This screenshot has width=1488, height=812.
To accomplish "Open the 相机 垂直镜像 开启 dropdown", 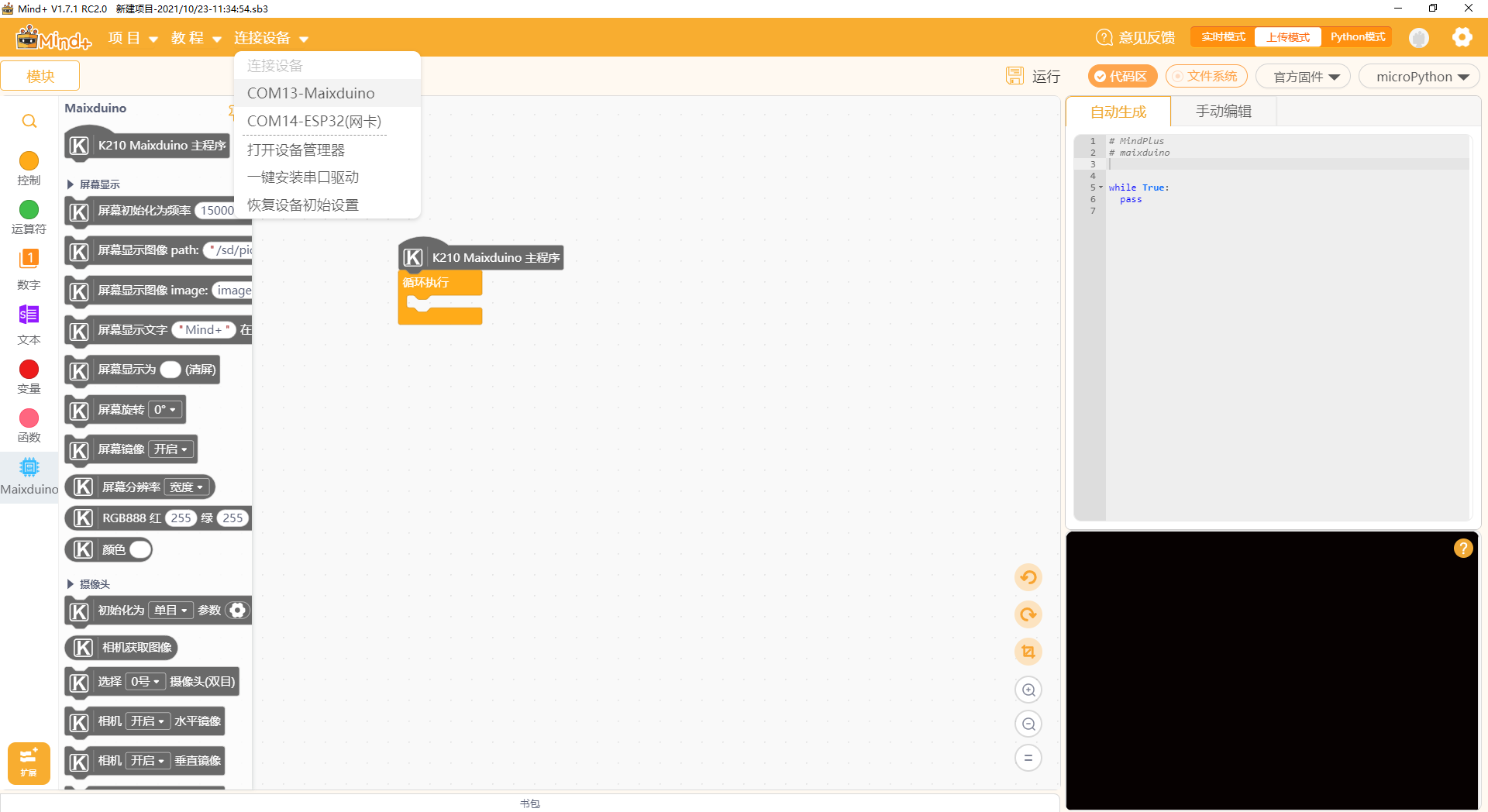I will pyautogui.click(x=148, y=761).
